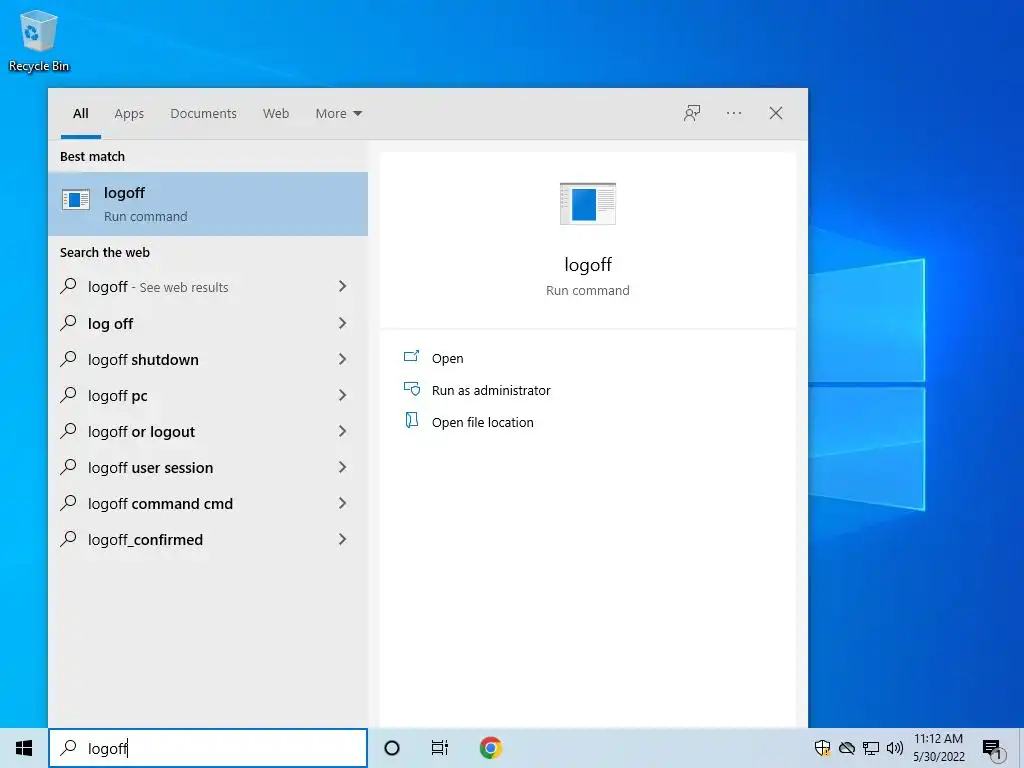Click the logoff title in preview pane
The image size is (1024, 768).
click(x=588, y=264)
